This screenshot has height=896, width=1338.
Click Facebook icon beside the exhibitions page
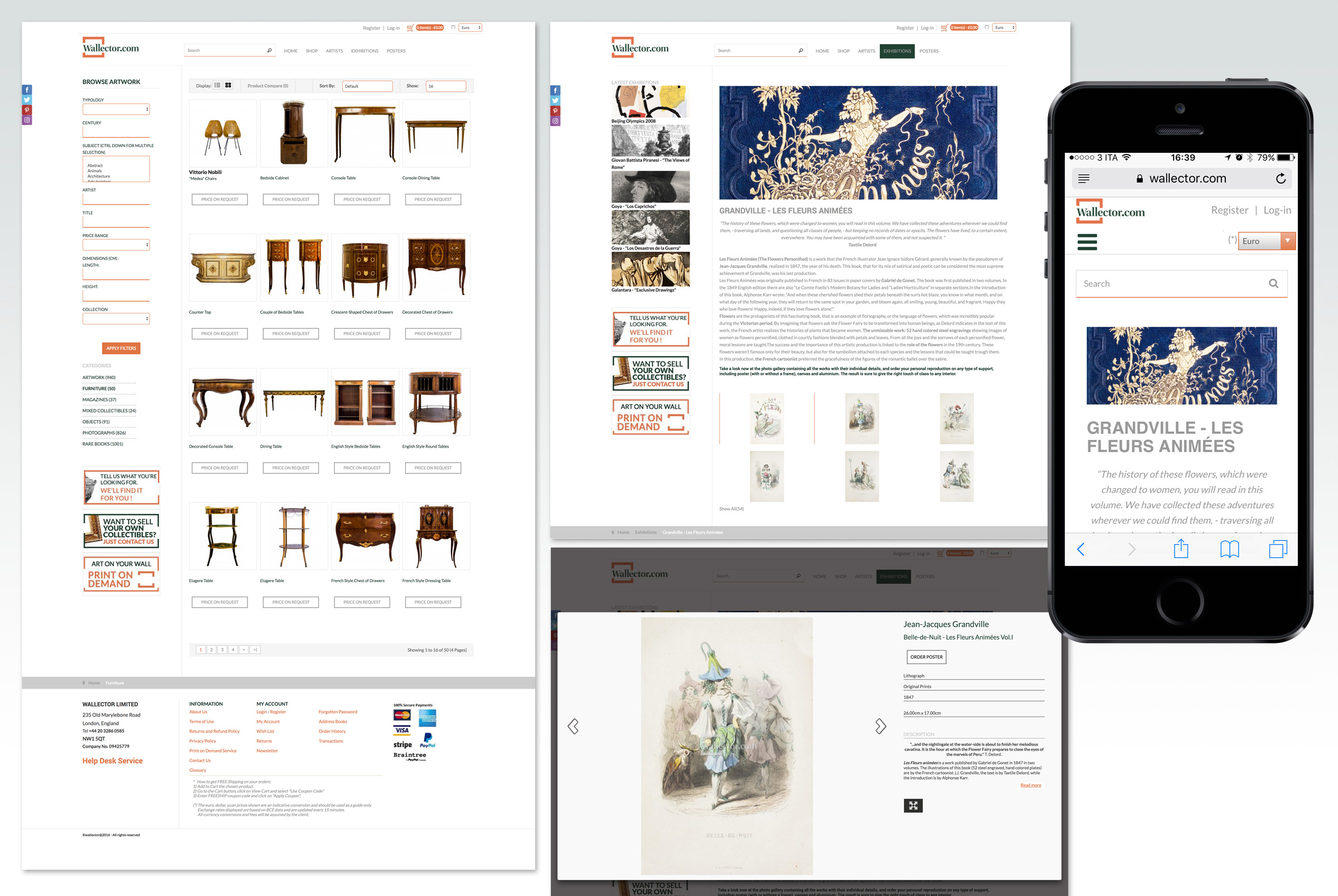(x=555, y=90)
